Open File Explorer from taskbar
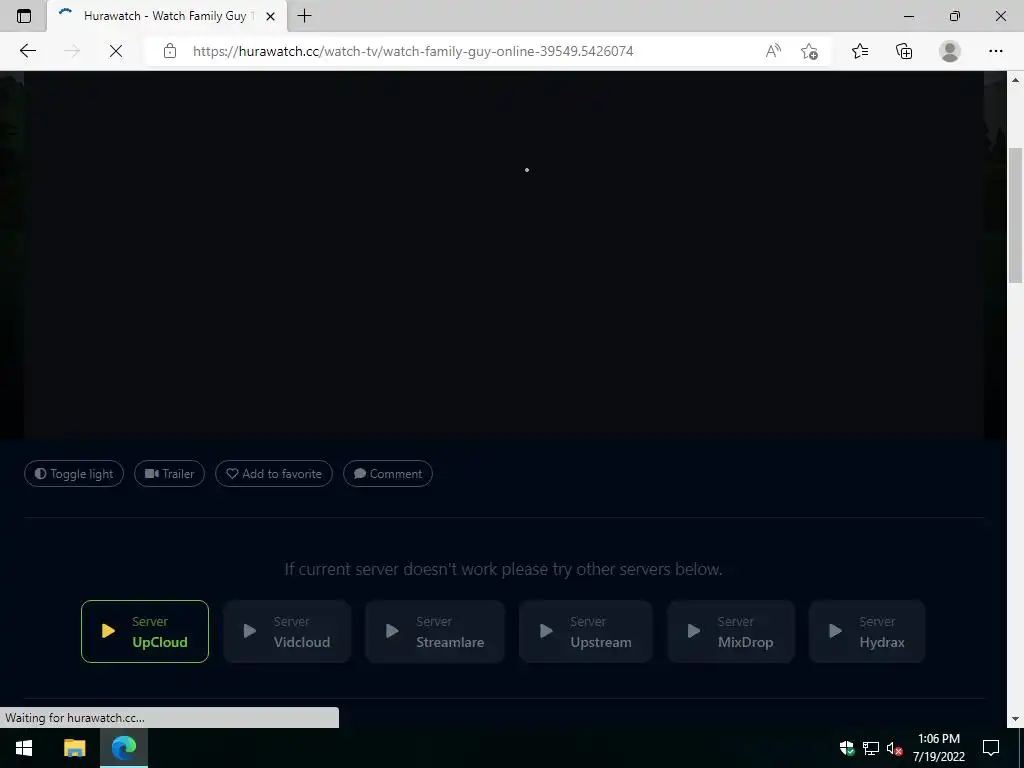This screenshot has height=768, width=1024. 74,748
